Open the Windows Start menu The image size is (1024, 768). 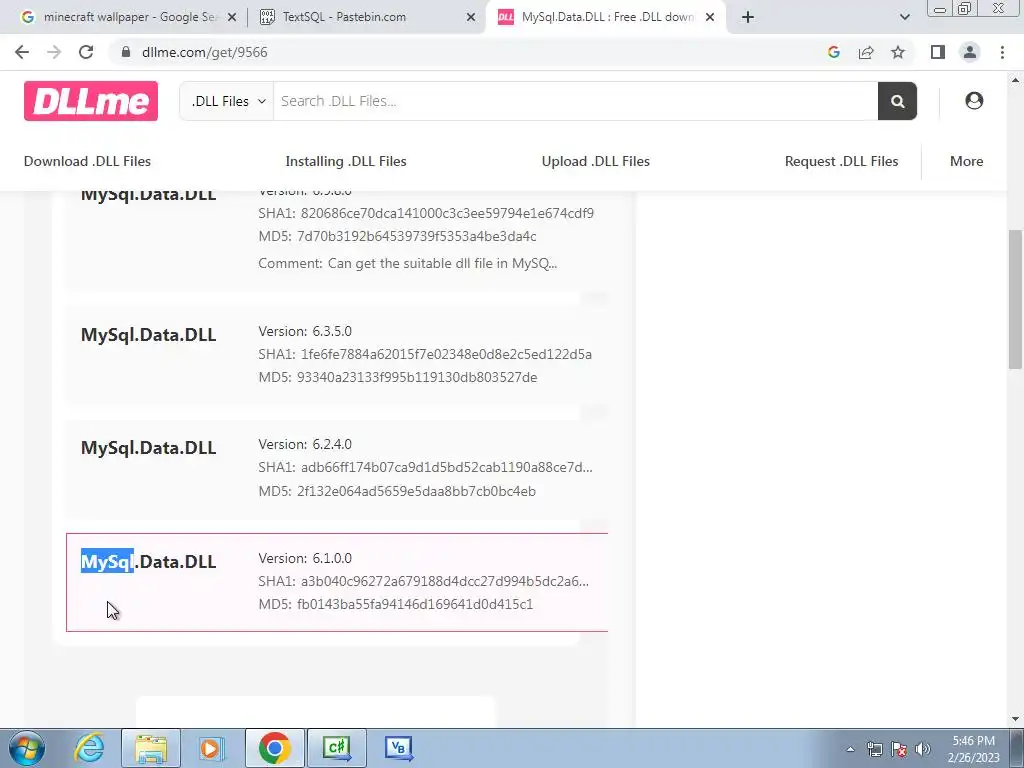(27, 748)
